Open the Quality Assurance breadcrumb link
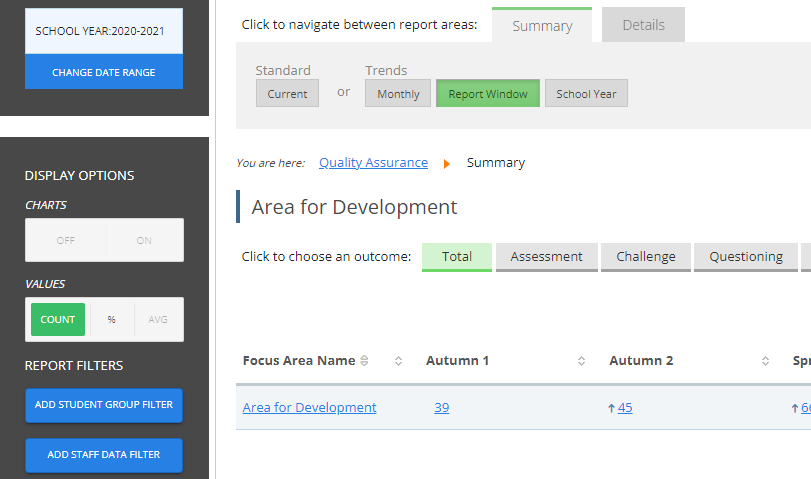811x479 pixels. pyautogui.click(x=373, y=163)
